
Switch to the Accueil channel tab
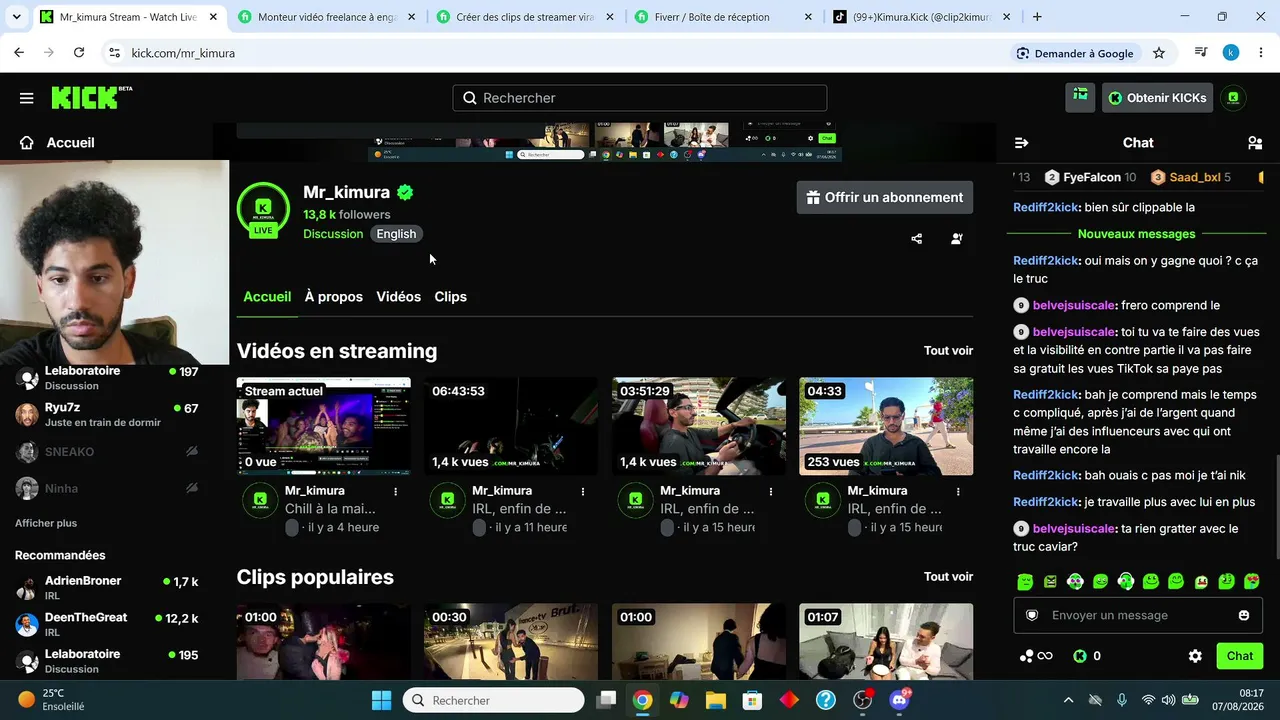[267, 297]
